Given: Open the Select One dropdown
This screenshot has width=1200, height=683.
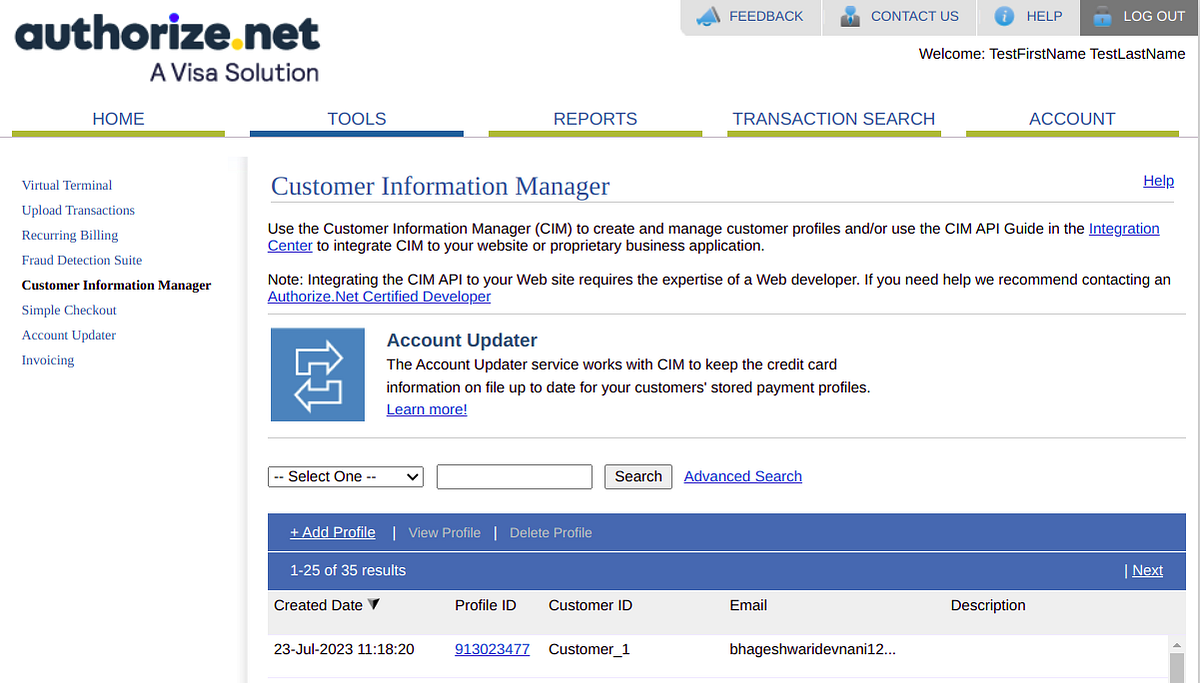Looking at the screenshot, I should pyautogui.click(x=345, y=476).
